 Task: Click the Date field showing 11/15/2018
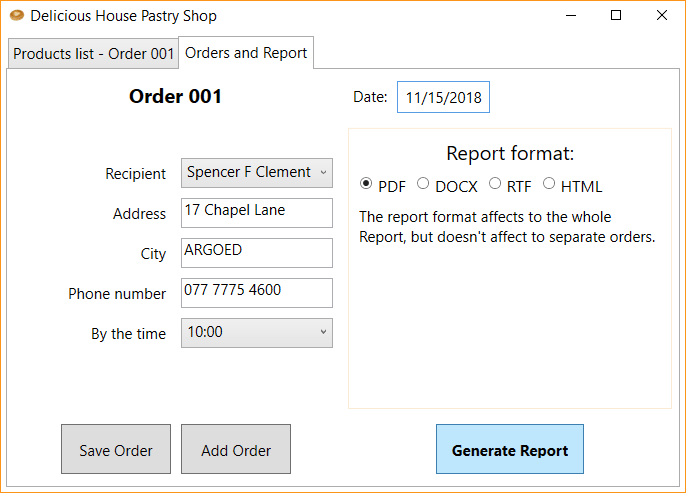coord(443,98)
